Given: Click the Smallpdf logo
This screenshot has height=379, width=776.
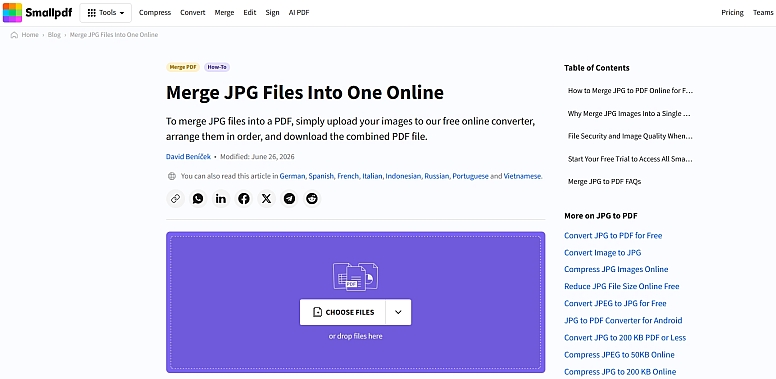Looking at the screenshot, I should 38,12.
